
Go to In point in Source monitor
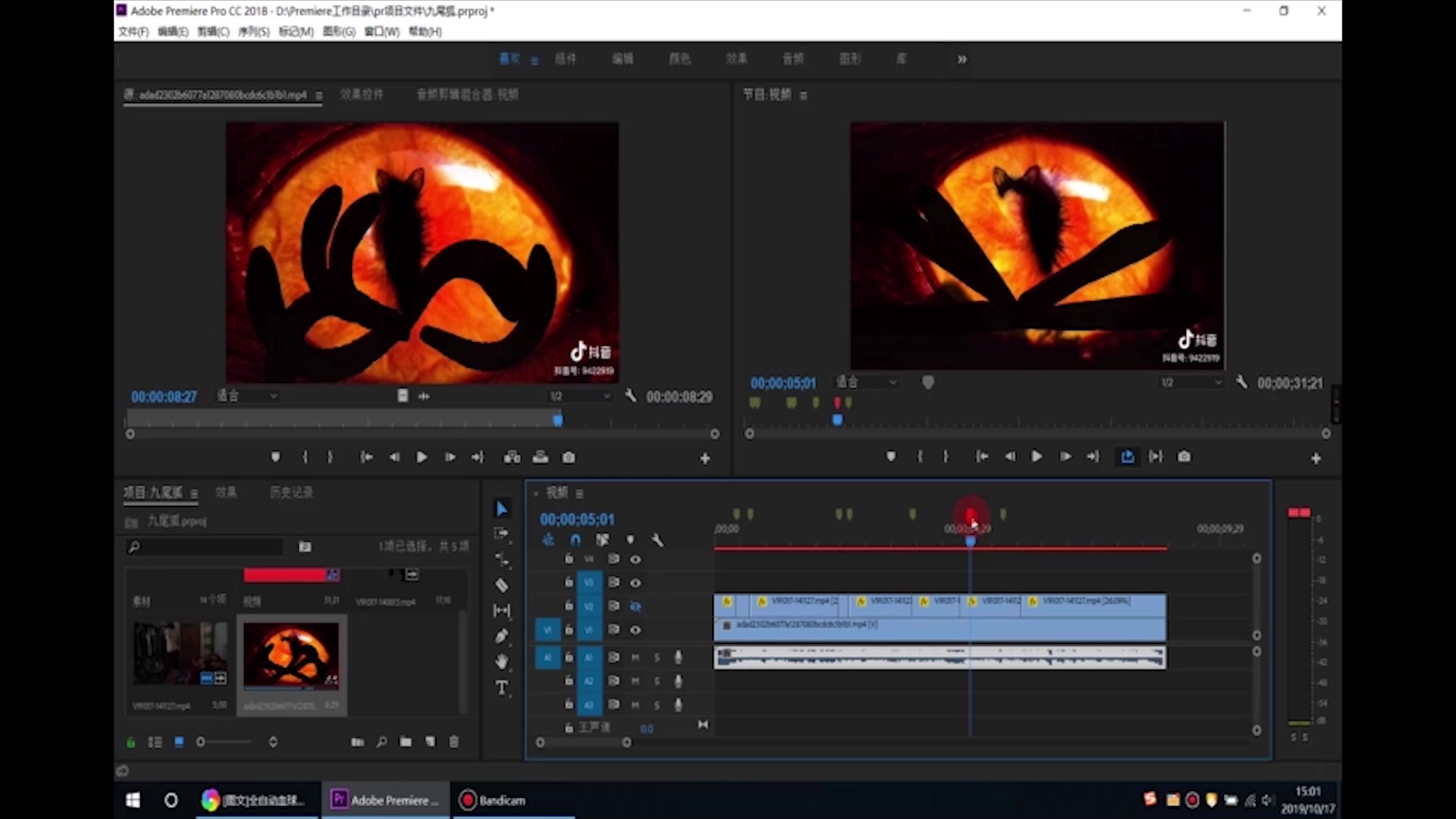(366, 457)
